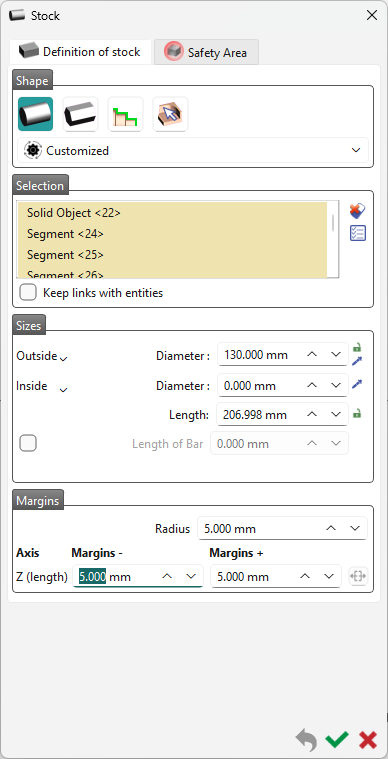Click the clear selection eraser icon

357,211
